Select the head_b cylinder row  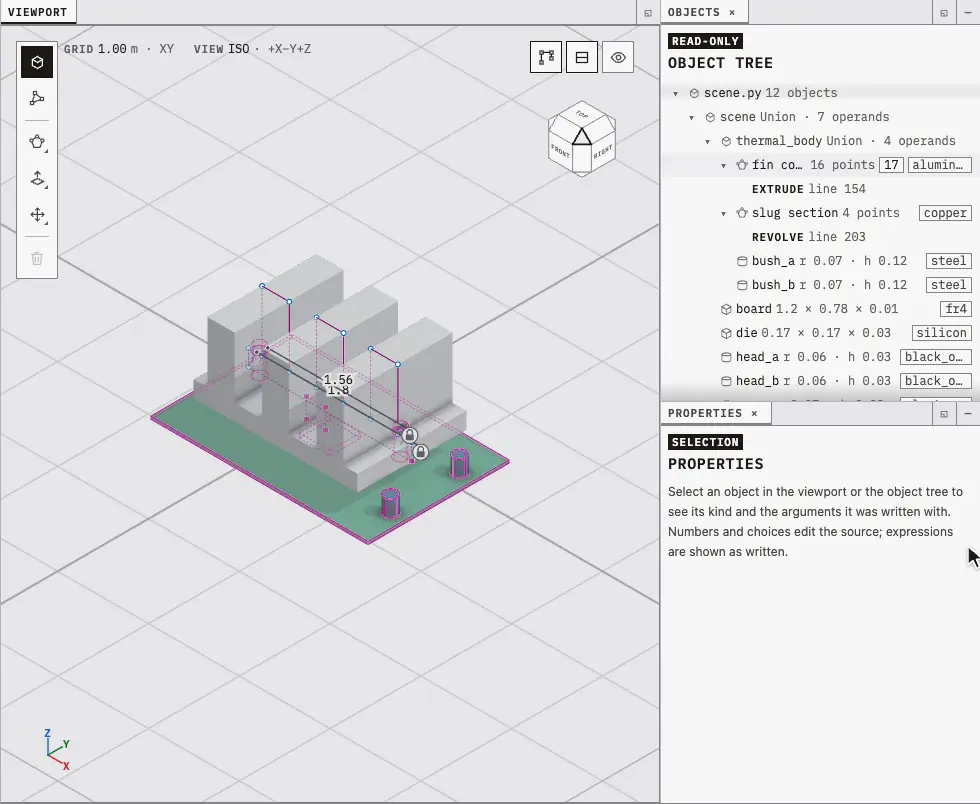820,381
